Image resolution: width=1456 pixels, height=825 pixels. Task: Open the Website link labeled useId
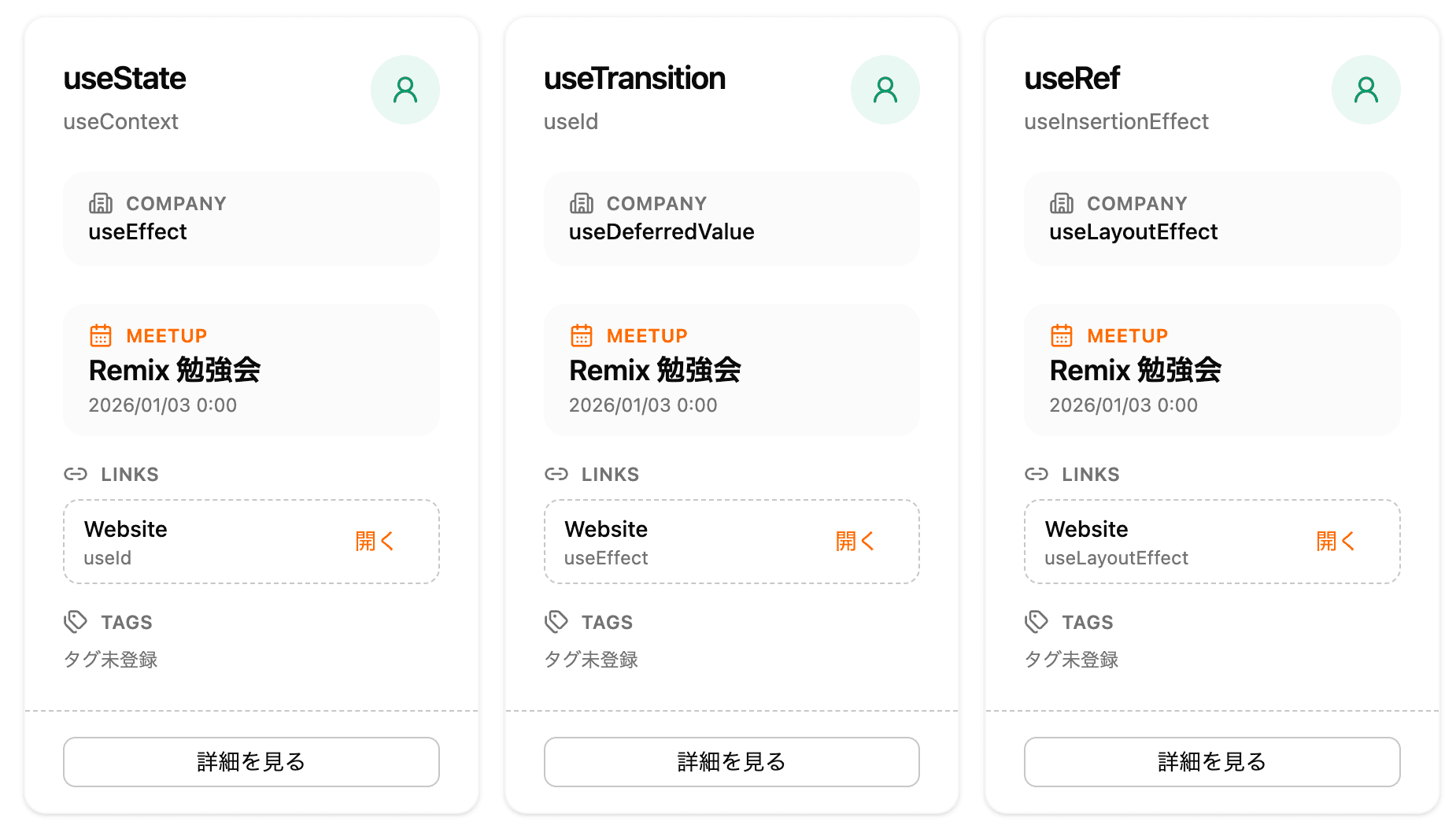375,542
